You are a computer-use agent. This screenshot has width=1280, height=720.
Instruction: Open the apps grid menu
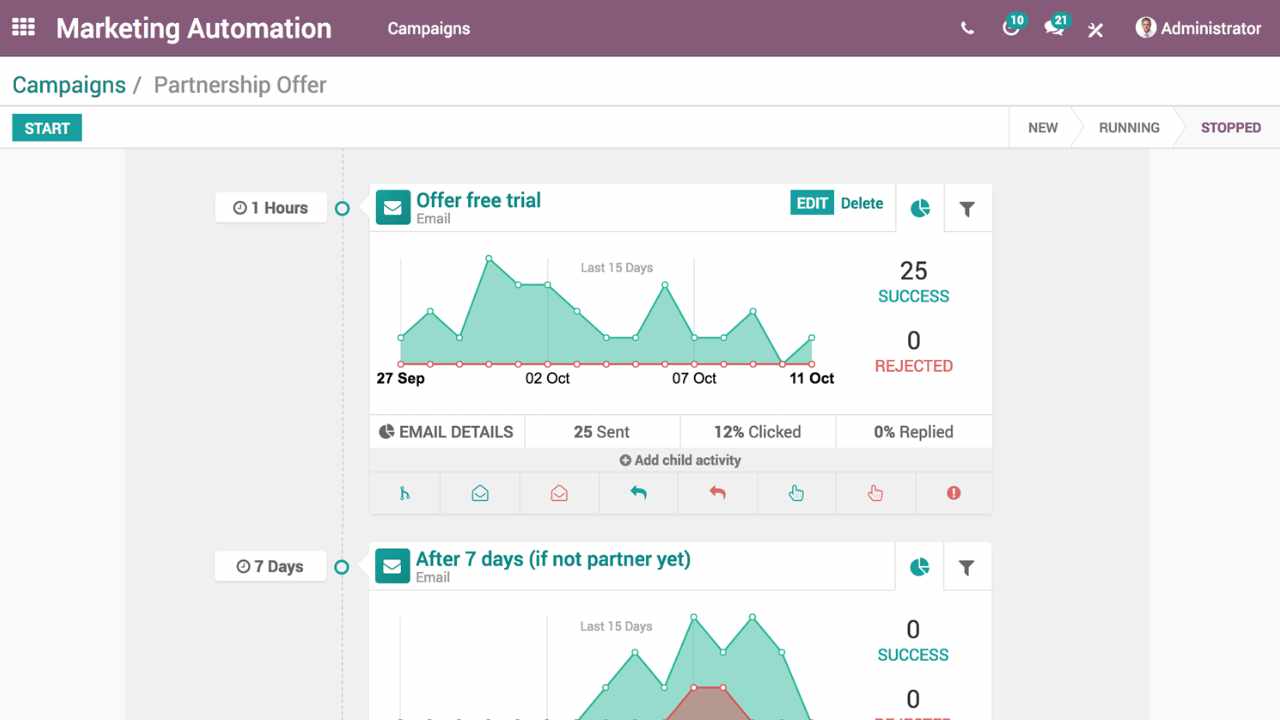coord(23,28)
